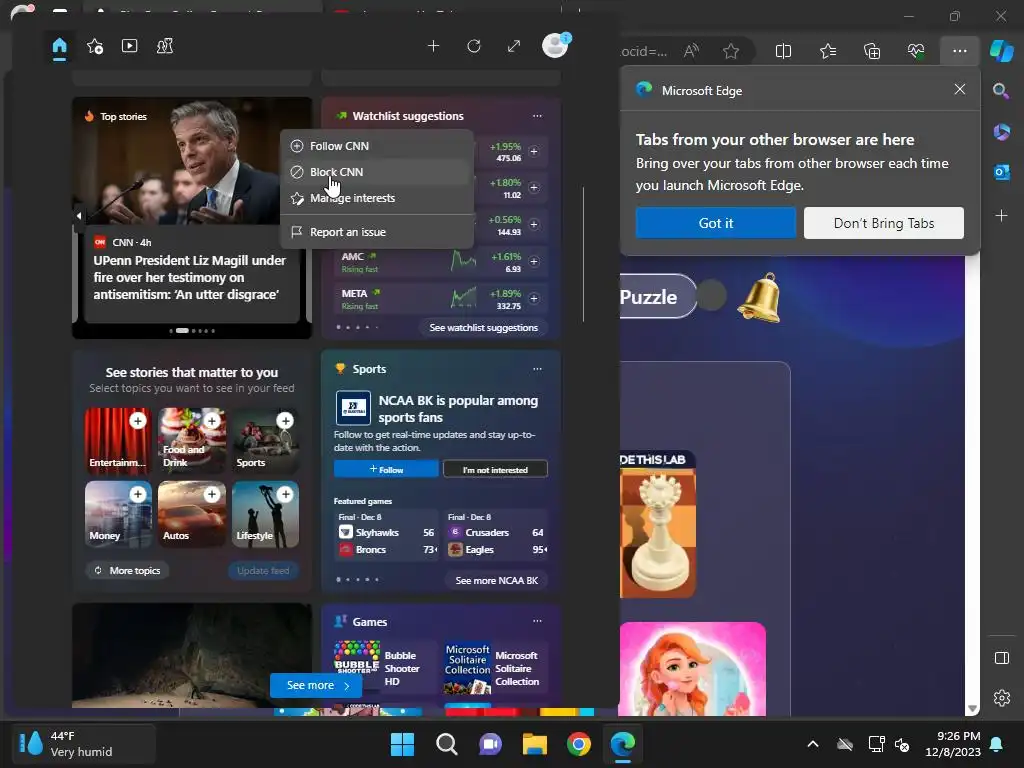Open See more NCAA BK link
1024x768 pixels.
(x=496, y=581)
